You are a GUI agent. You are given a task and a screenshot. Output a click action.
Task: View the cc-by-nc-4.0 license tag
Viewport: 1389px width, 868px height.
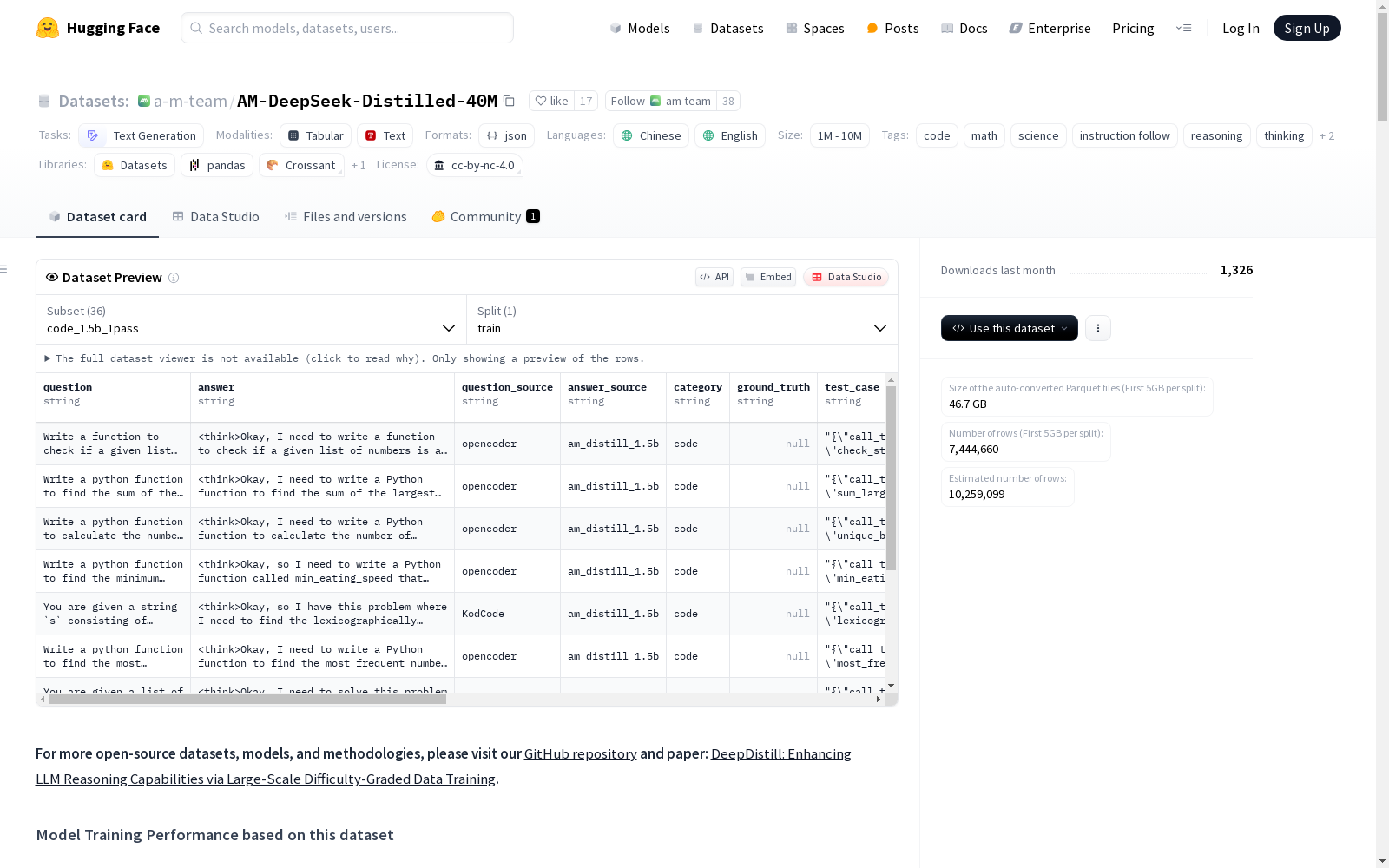[475, 165]
